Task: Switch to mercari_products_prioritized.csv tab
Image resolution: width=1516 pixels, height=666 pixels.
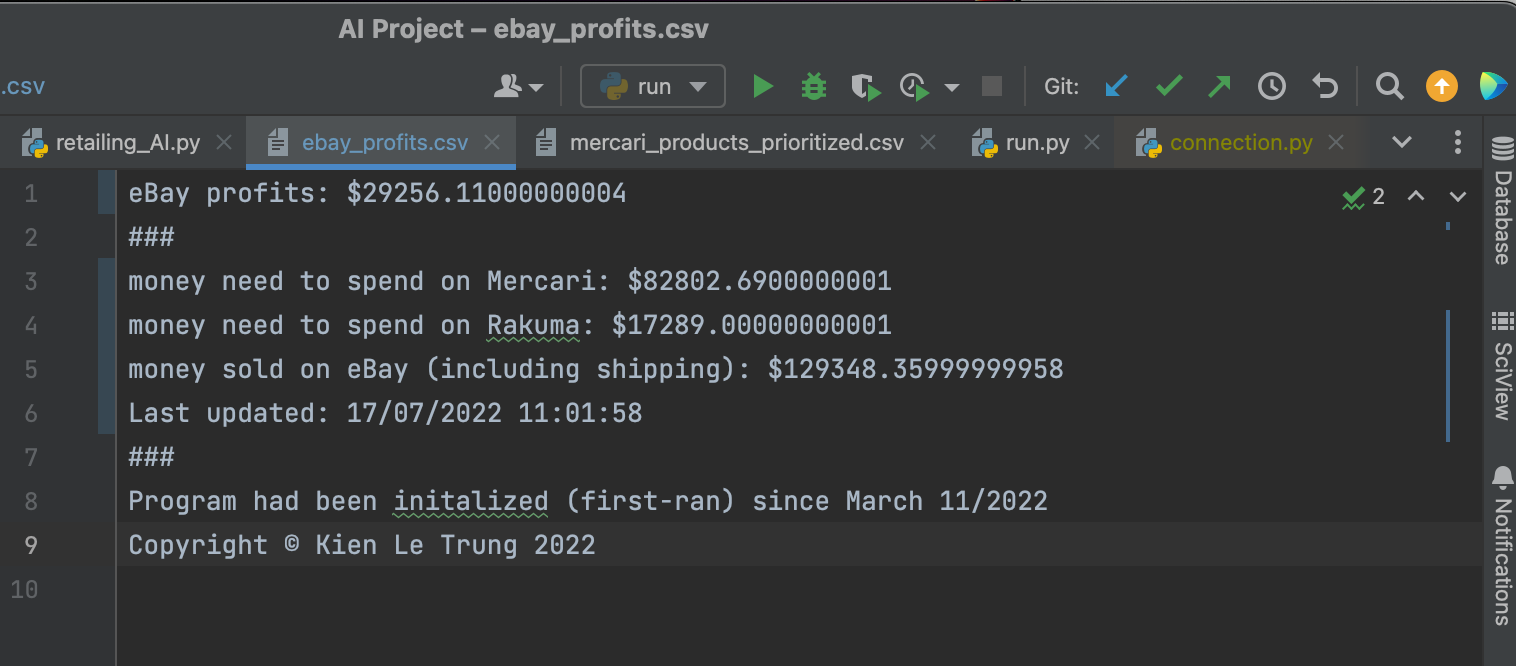Action: point(736,143)
